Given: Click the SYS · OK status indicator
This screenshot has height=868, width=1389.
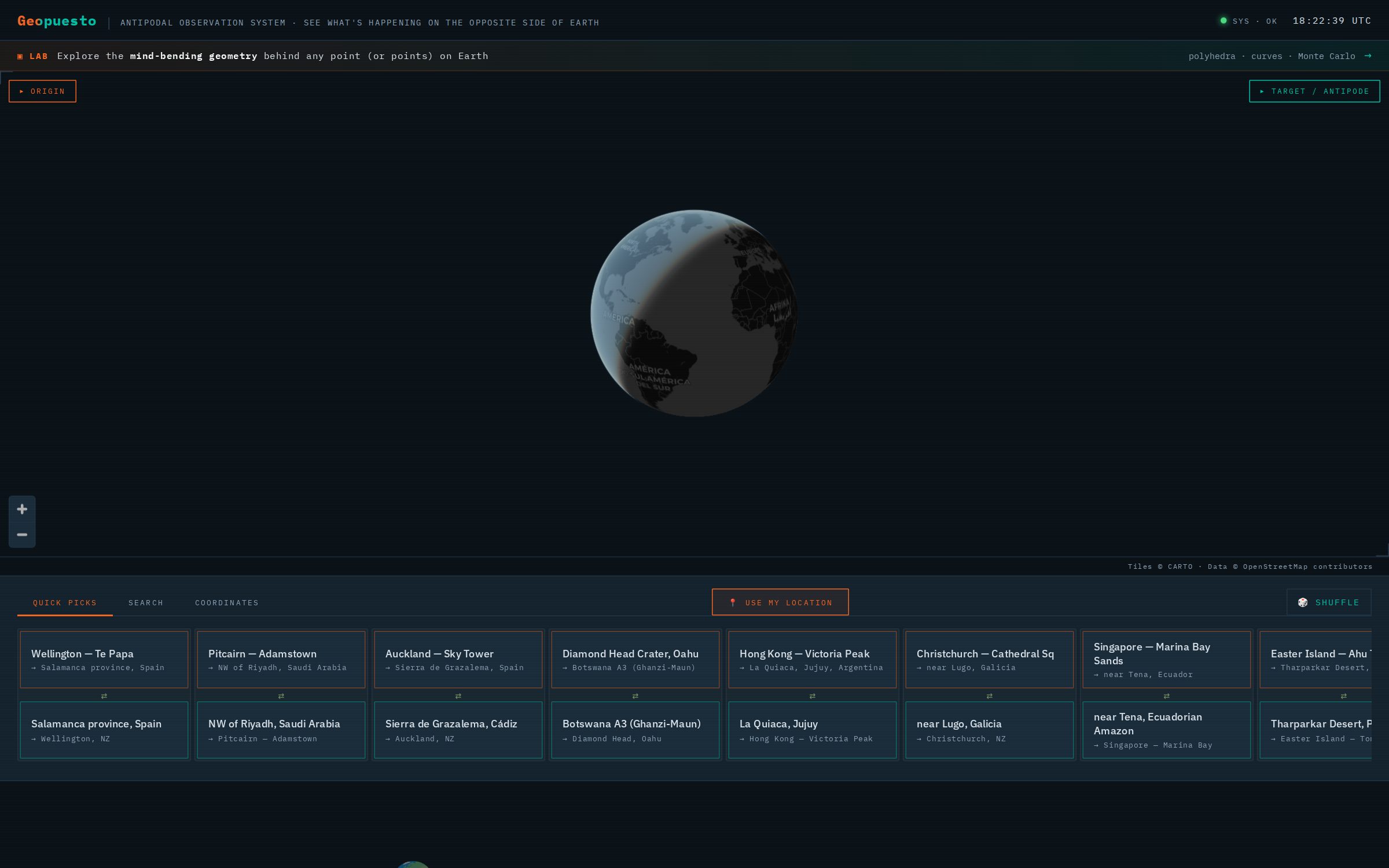Looking at the screenshot, I should [x=1248, y=21].
